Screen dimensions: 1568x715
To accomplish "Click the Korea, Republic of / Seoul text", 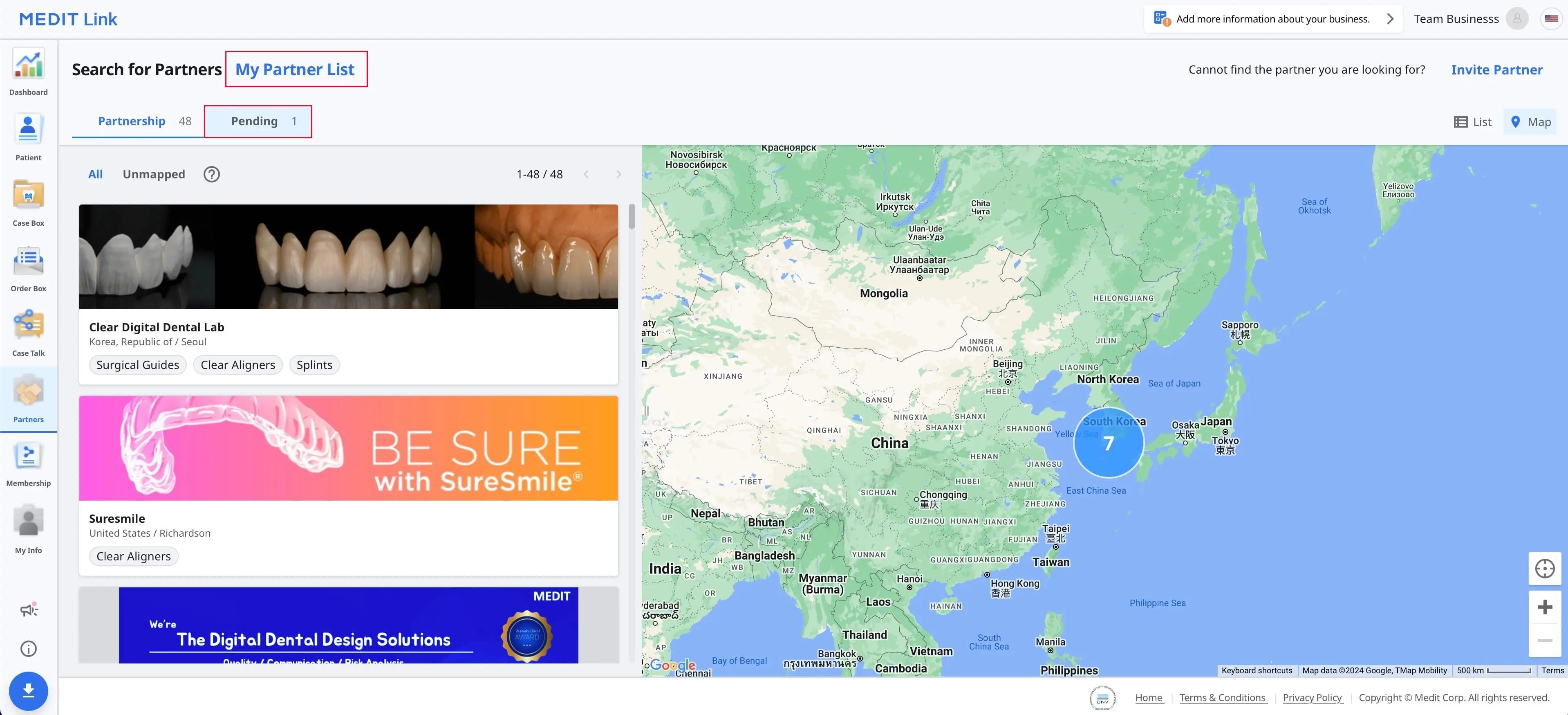I will 147,342.
